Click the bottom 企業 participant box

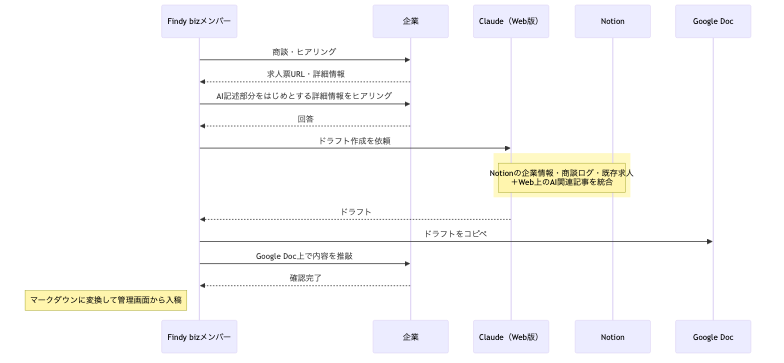pos(410,337)
